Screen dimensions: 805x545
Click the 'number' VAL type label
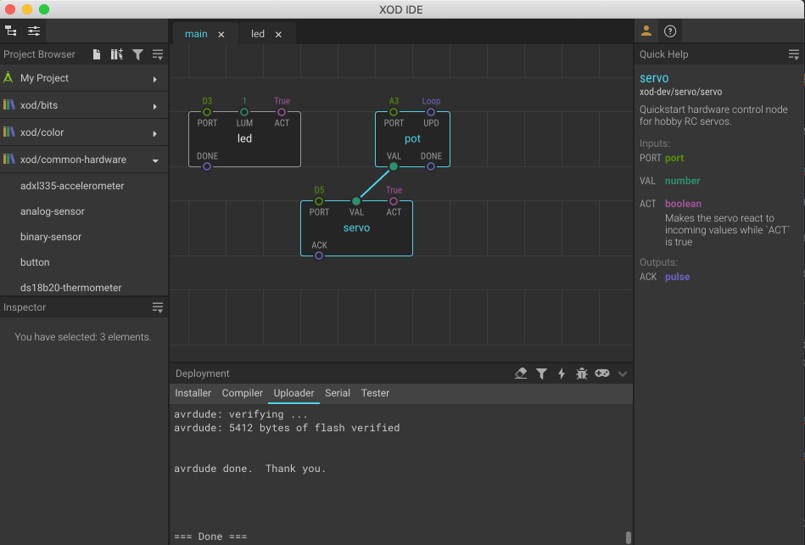tap(682, 181)
